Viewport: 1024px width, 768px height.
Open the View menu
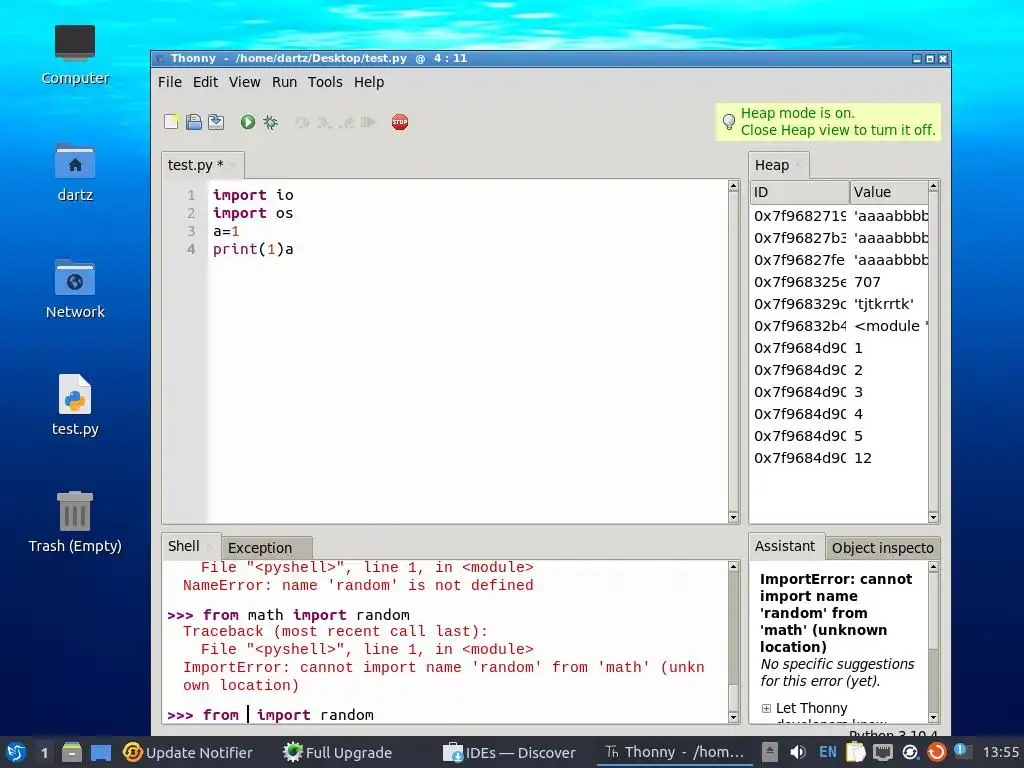[244, 82]
